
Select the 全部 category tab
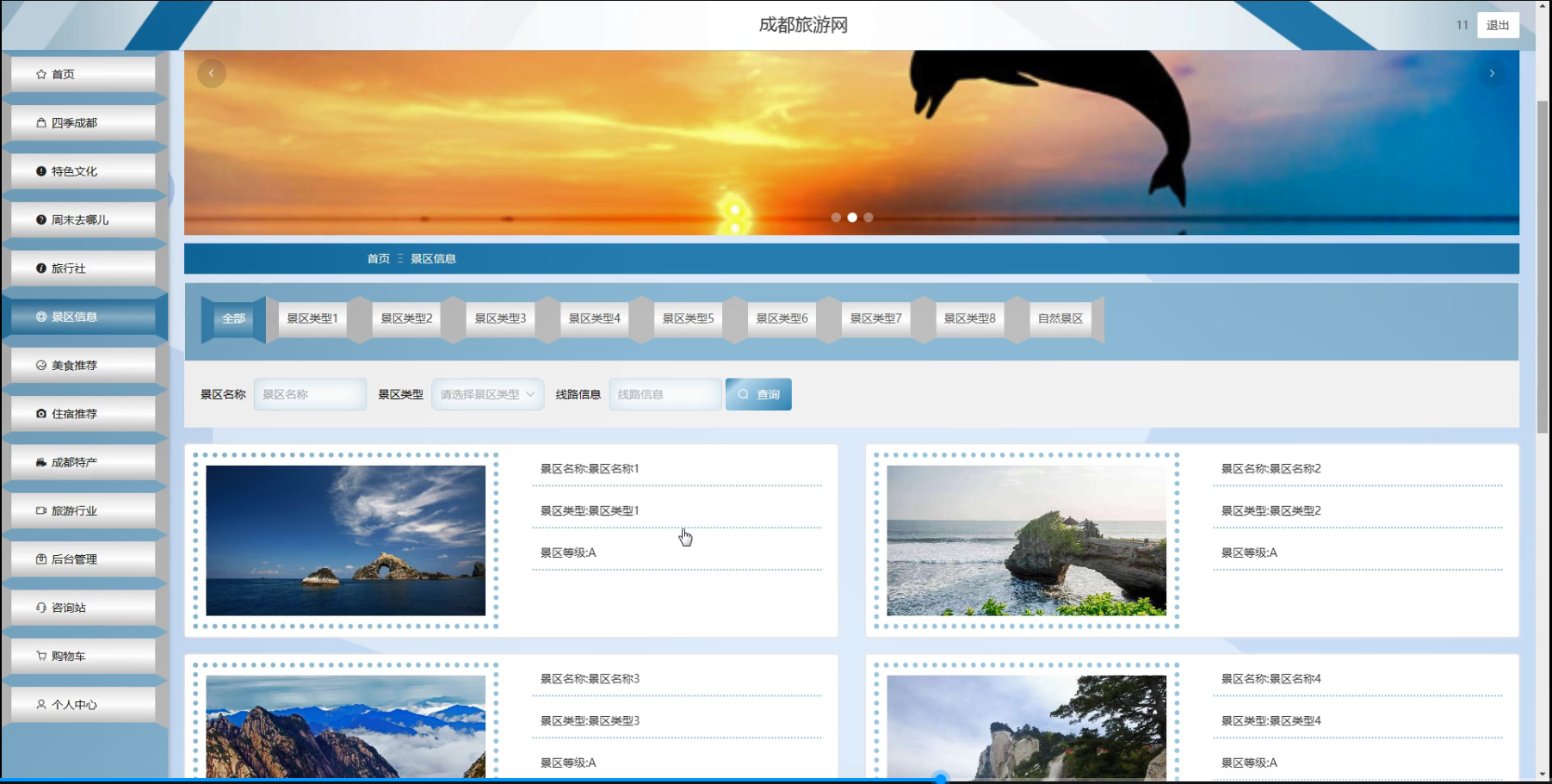click(233, 318)
